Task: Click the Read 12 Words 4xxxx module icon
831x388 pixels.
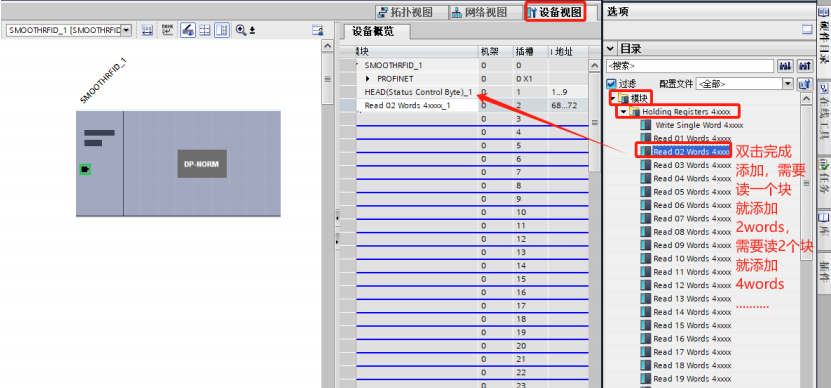Action: pyautogui.click(x=646, y=285)
